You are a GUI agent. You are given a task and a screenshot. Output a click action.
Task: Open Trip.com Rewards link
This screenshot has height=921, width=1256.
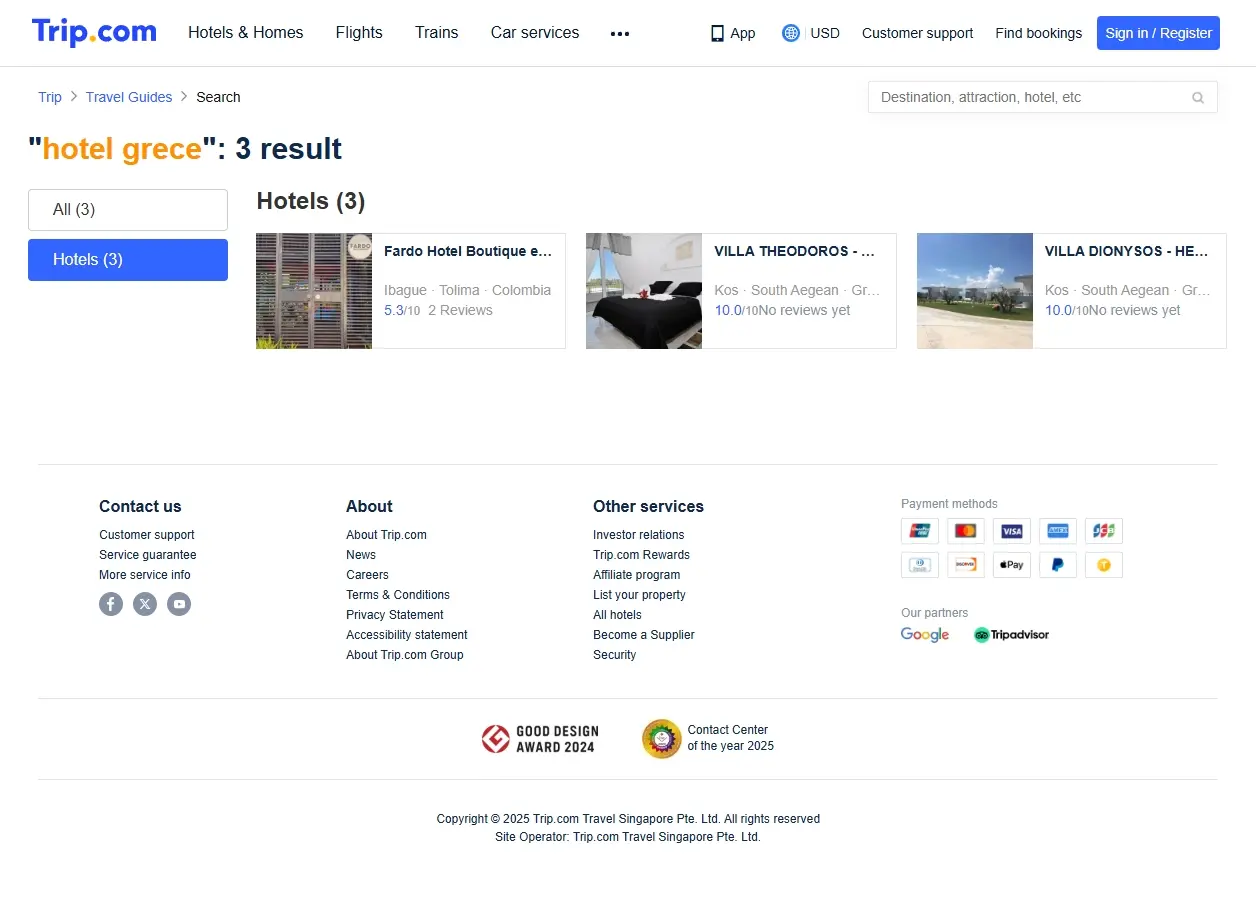[641, 555]
